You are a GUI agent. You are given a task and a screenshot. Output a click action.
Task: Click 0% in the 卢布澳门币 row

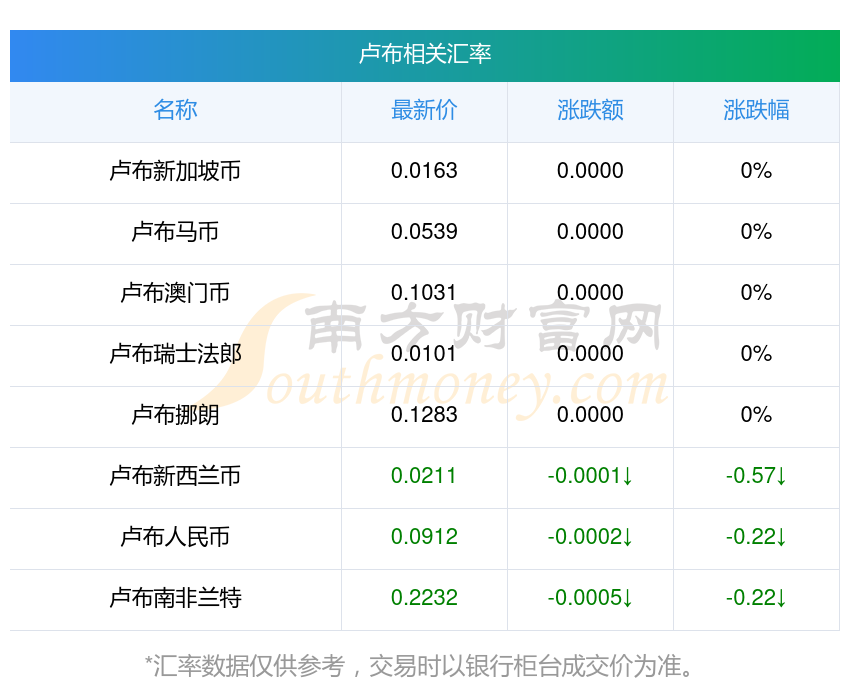(756, 293)
